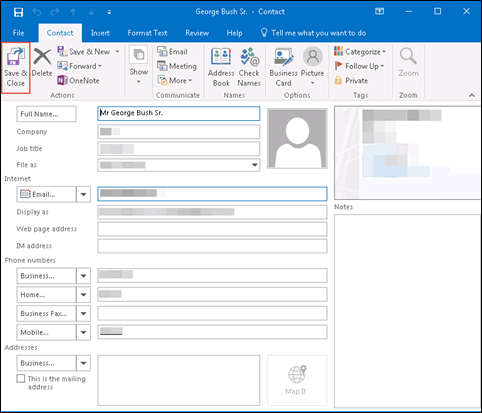
Task: Click the Home... phone button
Action: pyautogui.click(x=46, y=295)
